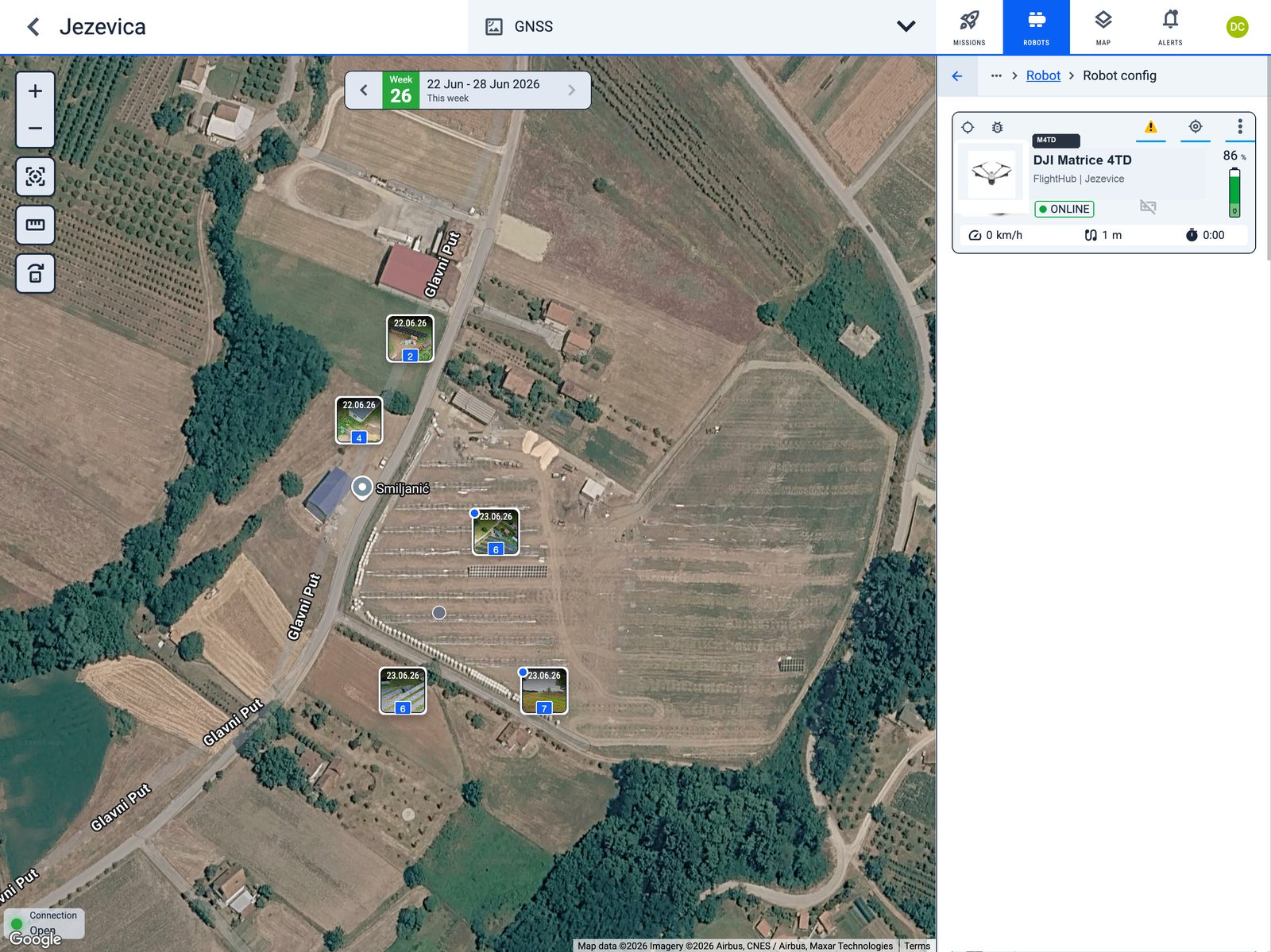
Task: Click the 1 m distance readout
Action: tap(1103, 235)
